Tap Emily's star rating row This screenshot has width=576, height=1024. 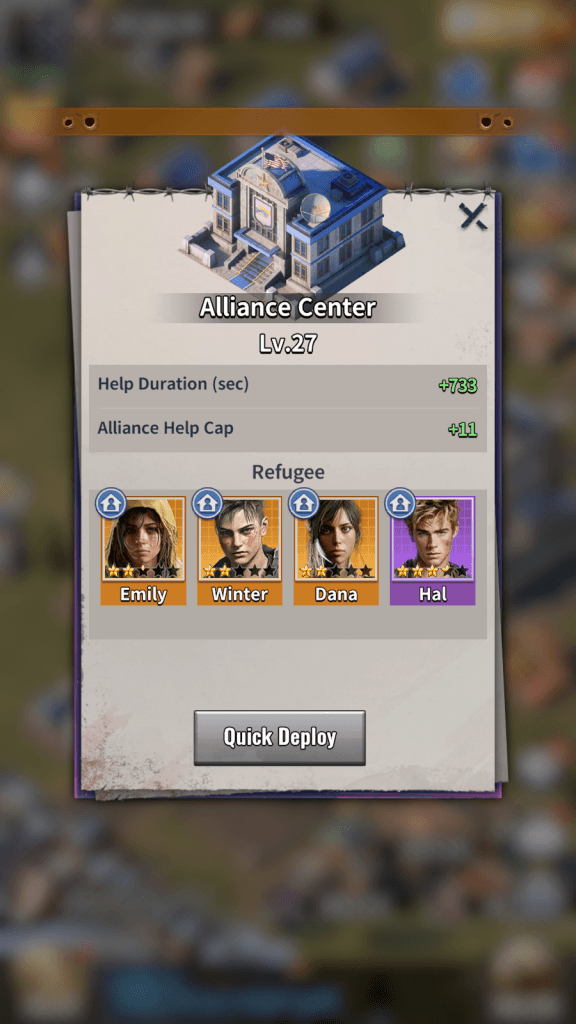pos(143,571)
